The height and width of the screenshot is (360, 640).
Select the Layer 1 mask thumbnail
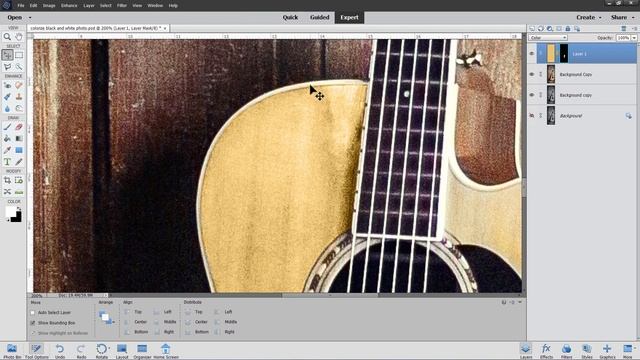[x=564, y=53]
